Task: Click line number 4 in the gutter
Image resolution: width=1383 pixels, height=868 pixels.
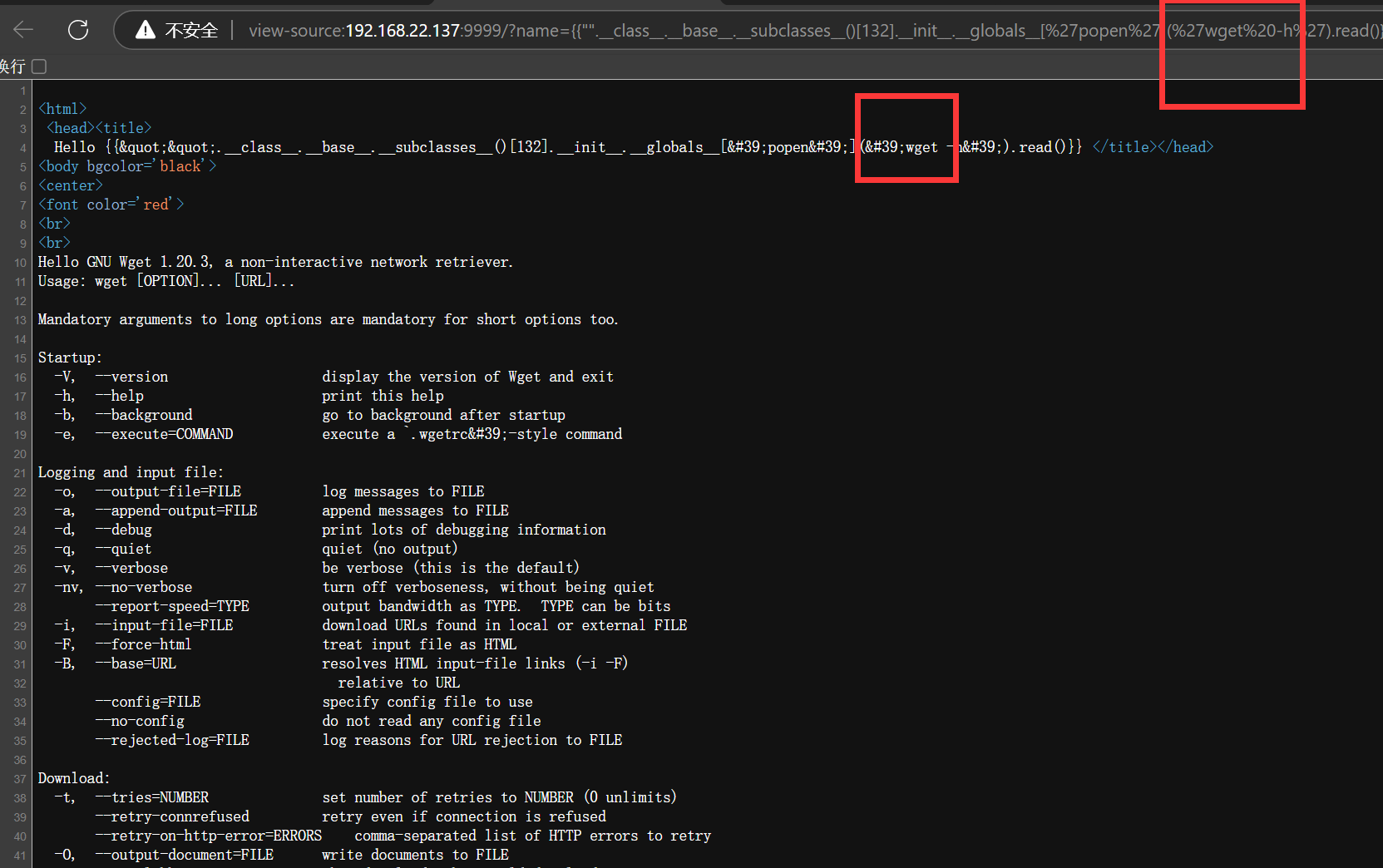Action: click(23, 148)
